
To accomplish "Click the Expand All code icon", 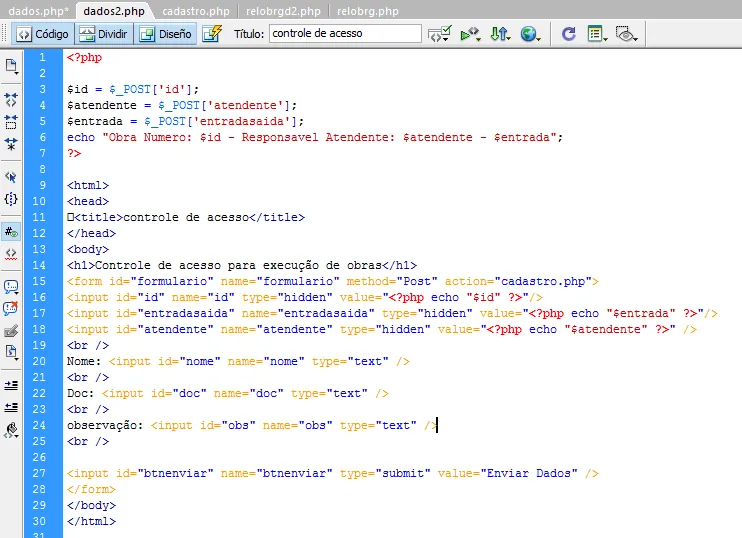I will (11, 143).
